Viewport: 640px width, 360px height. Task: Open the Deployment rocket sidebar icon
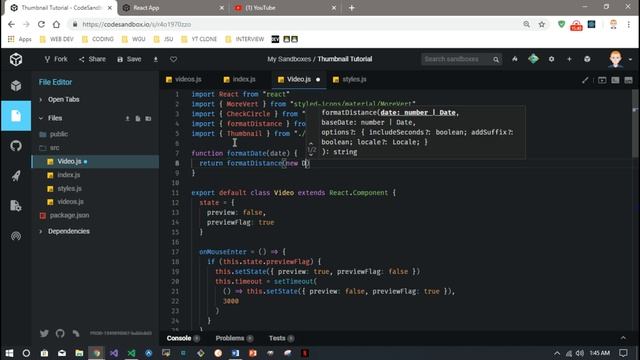click(16, 176)
